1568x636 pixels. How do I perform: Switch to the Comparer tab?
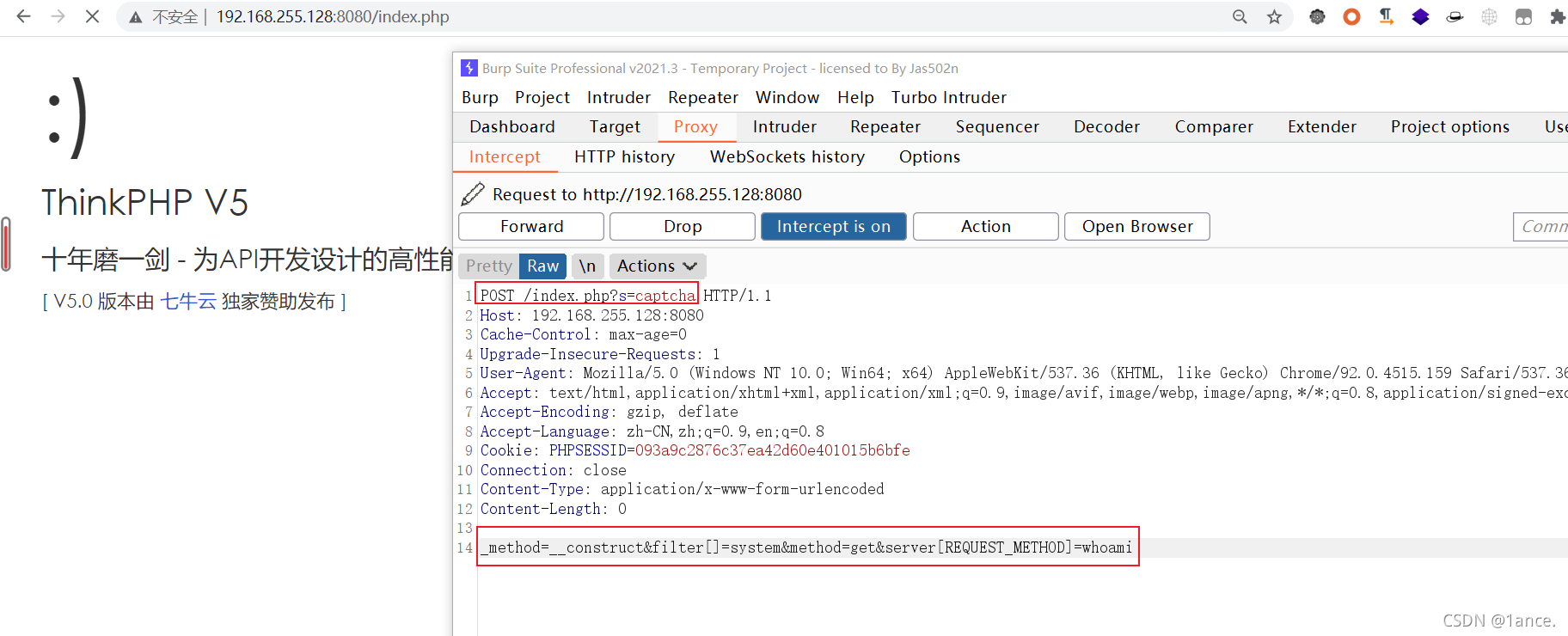1214,126
